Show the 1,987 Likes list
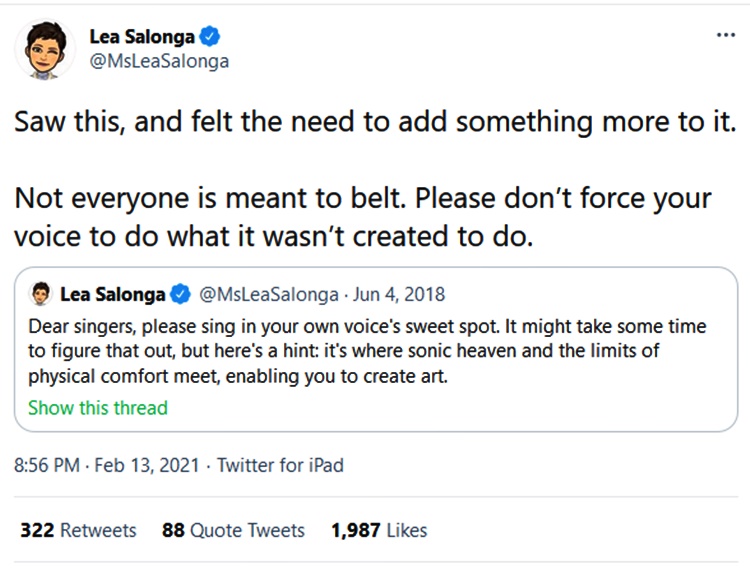This screenshot has height=569, width=750. [x=378, y=530]
